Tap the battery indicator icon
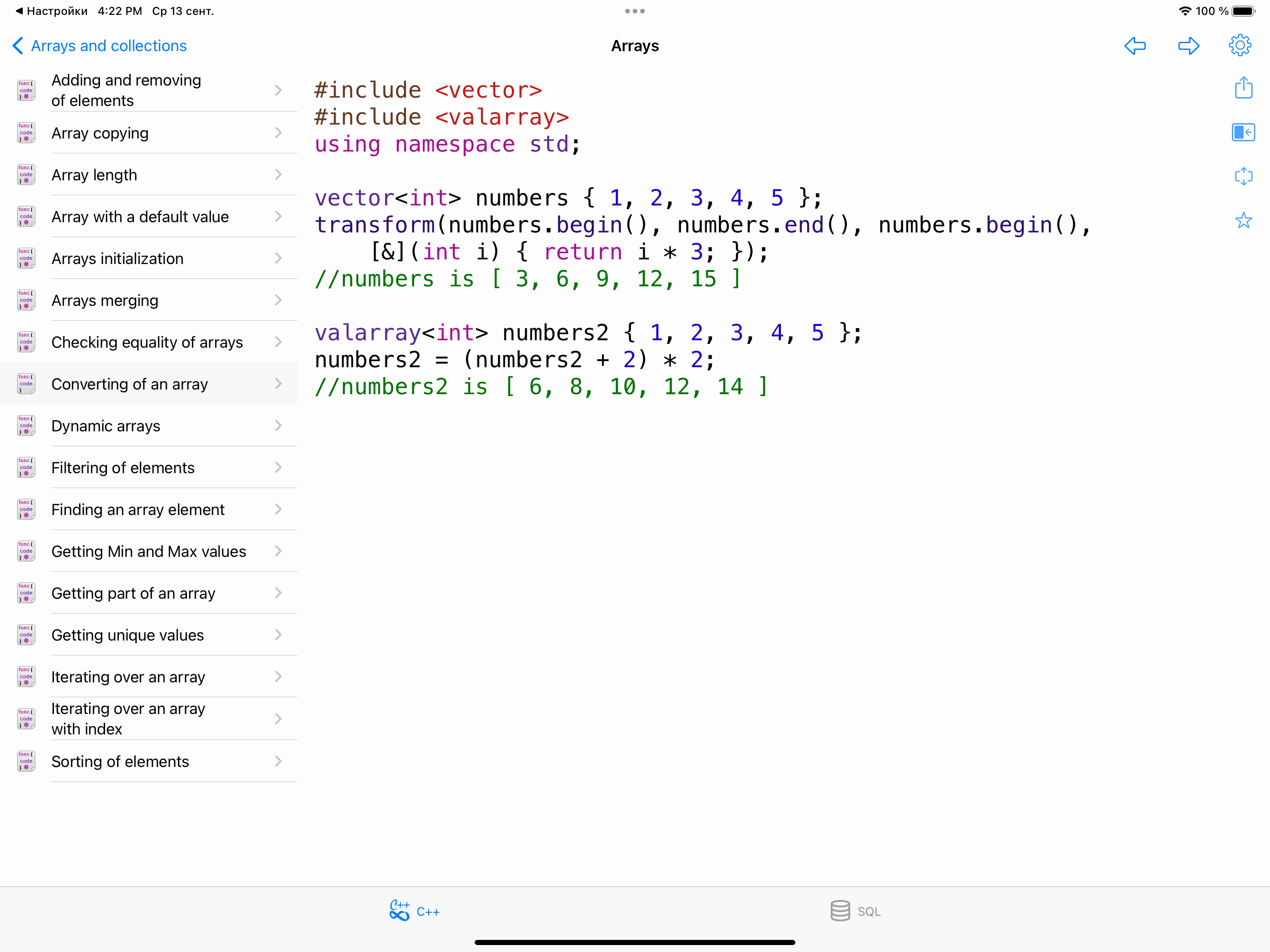Image resolution: width=1270 pixels, height=952 pixels. coord(1244,11)
